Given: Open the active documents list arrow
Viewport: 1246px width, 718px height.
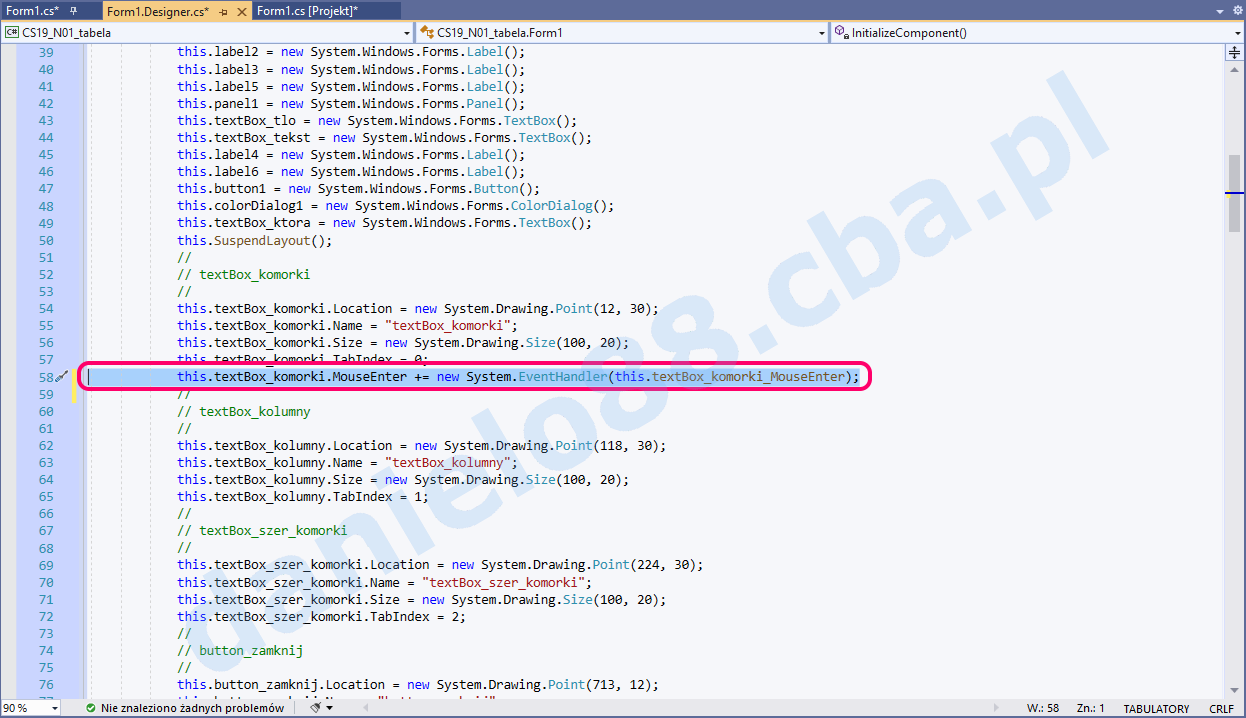Looking at the screenshot, I should tap(1219, 10).
